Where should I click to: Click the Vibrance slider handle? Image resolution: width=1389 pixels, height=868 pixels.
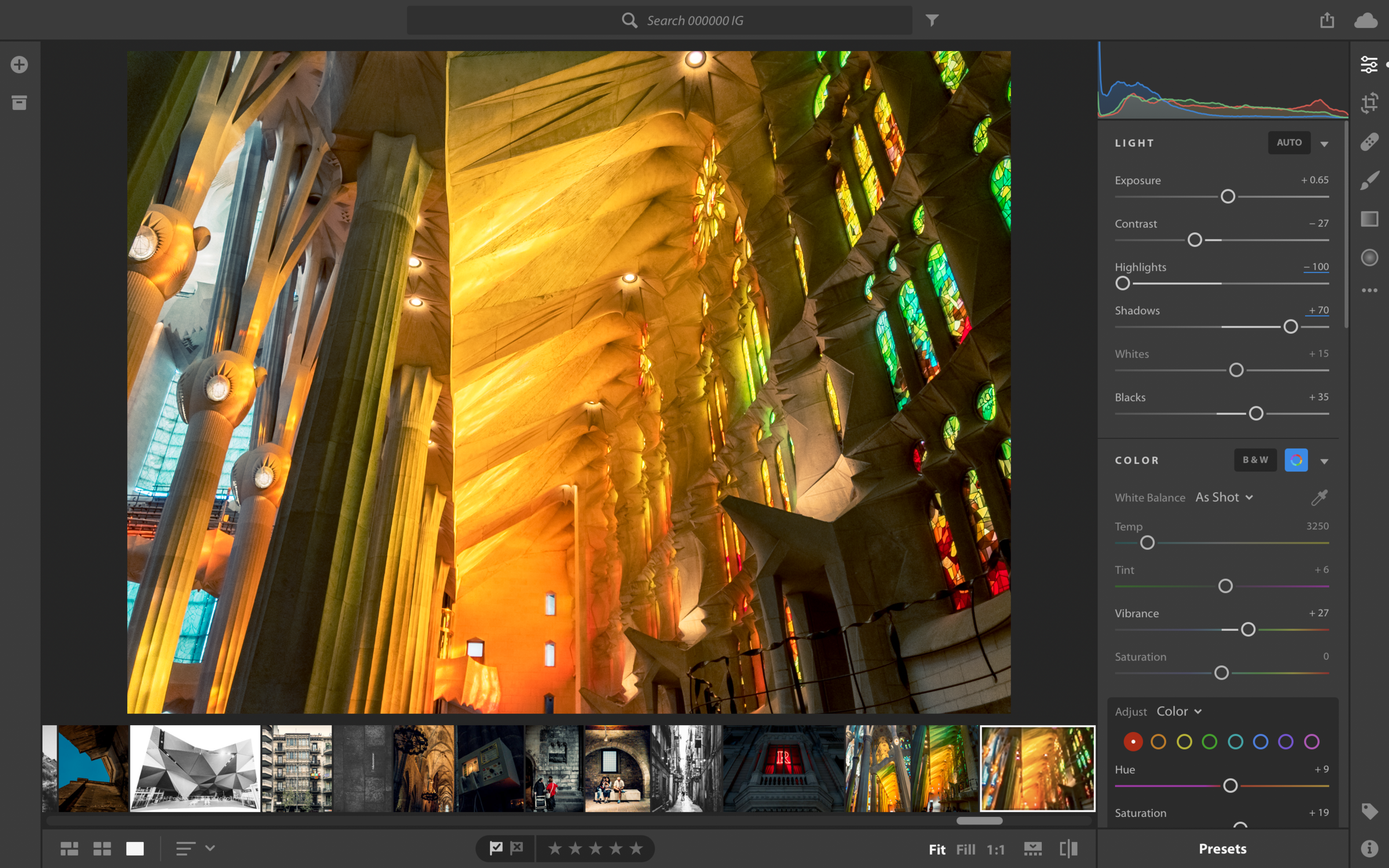[x=1248, y=629]
